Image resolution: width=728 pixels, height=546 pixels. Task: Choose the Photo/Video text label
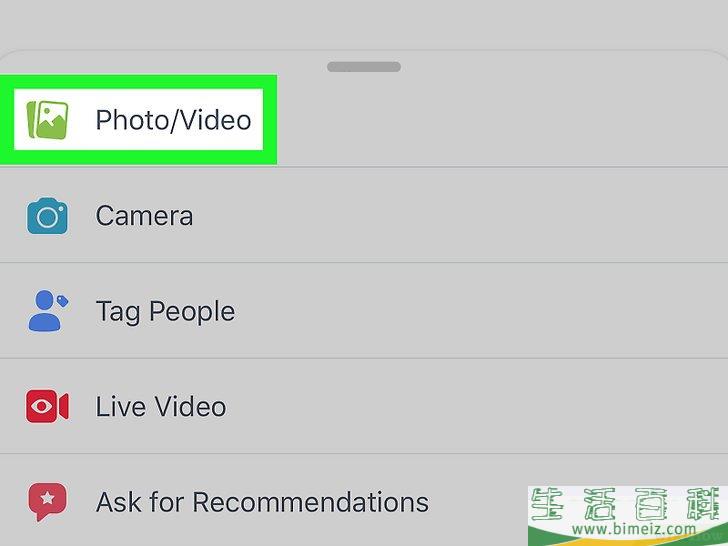[x=173, y=120]
